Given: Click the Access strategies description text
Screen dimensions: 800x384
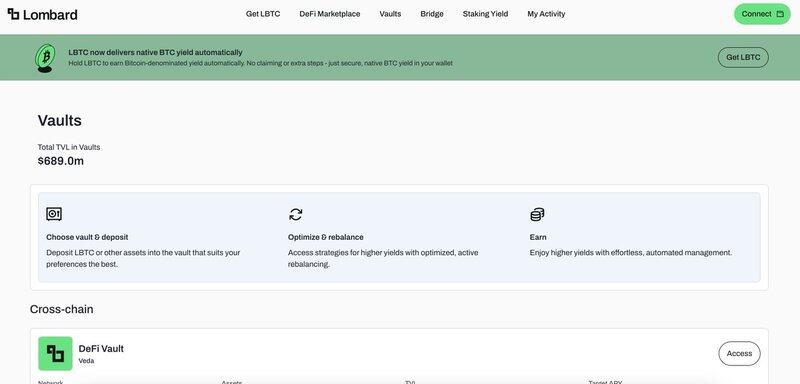Looking at the screenshot, I should point(383,259).
